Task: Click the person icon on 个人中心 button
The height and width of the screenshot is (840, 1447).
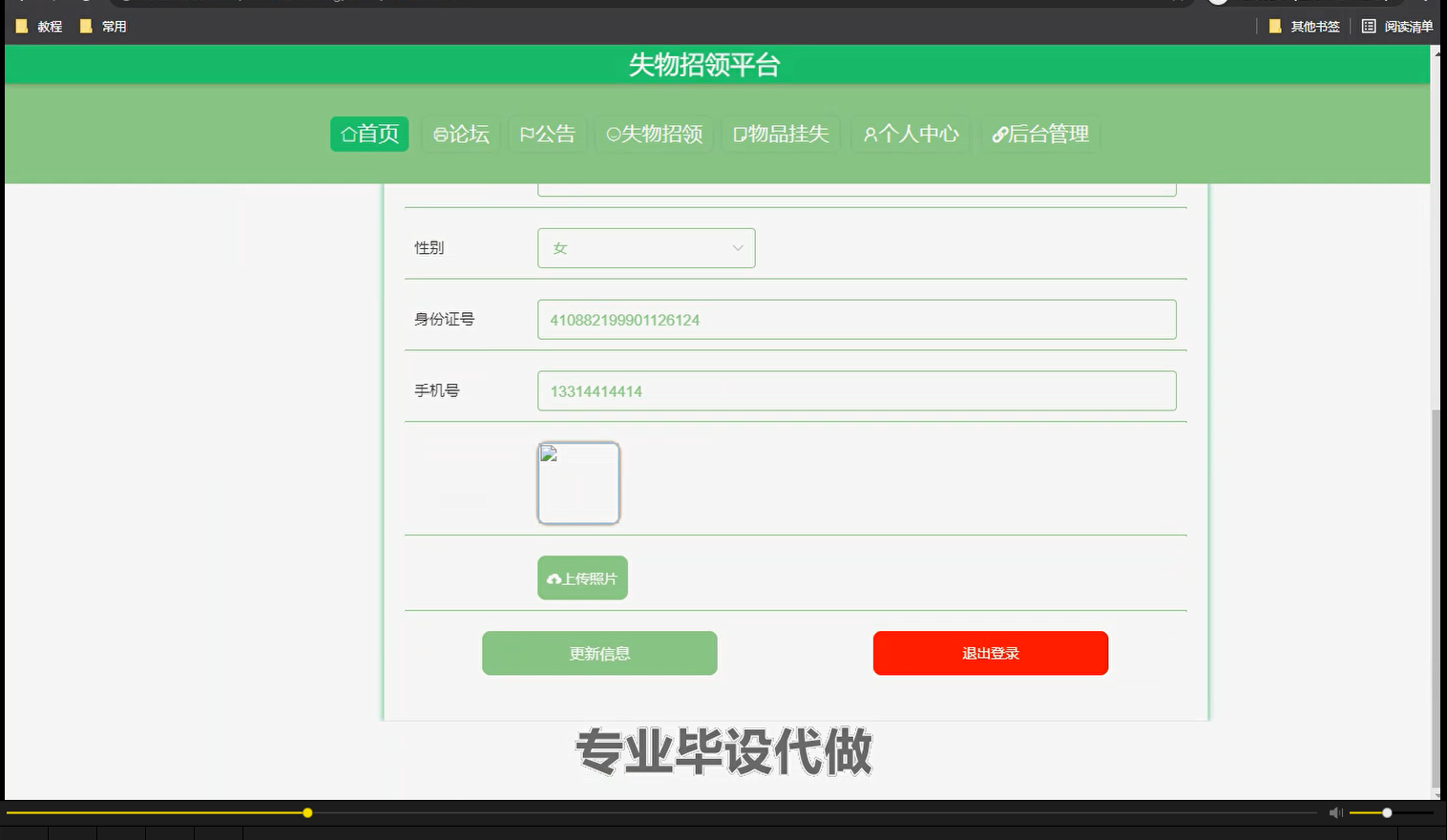Action: pyautogui.click(x=870, y=135)
